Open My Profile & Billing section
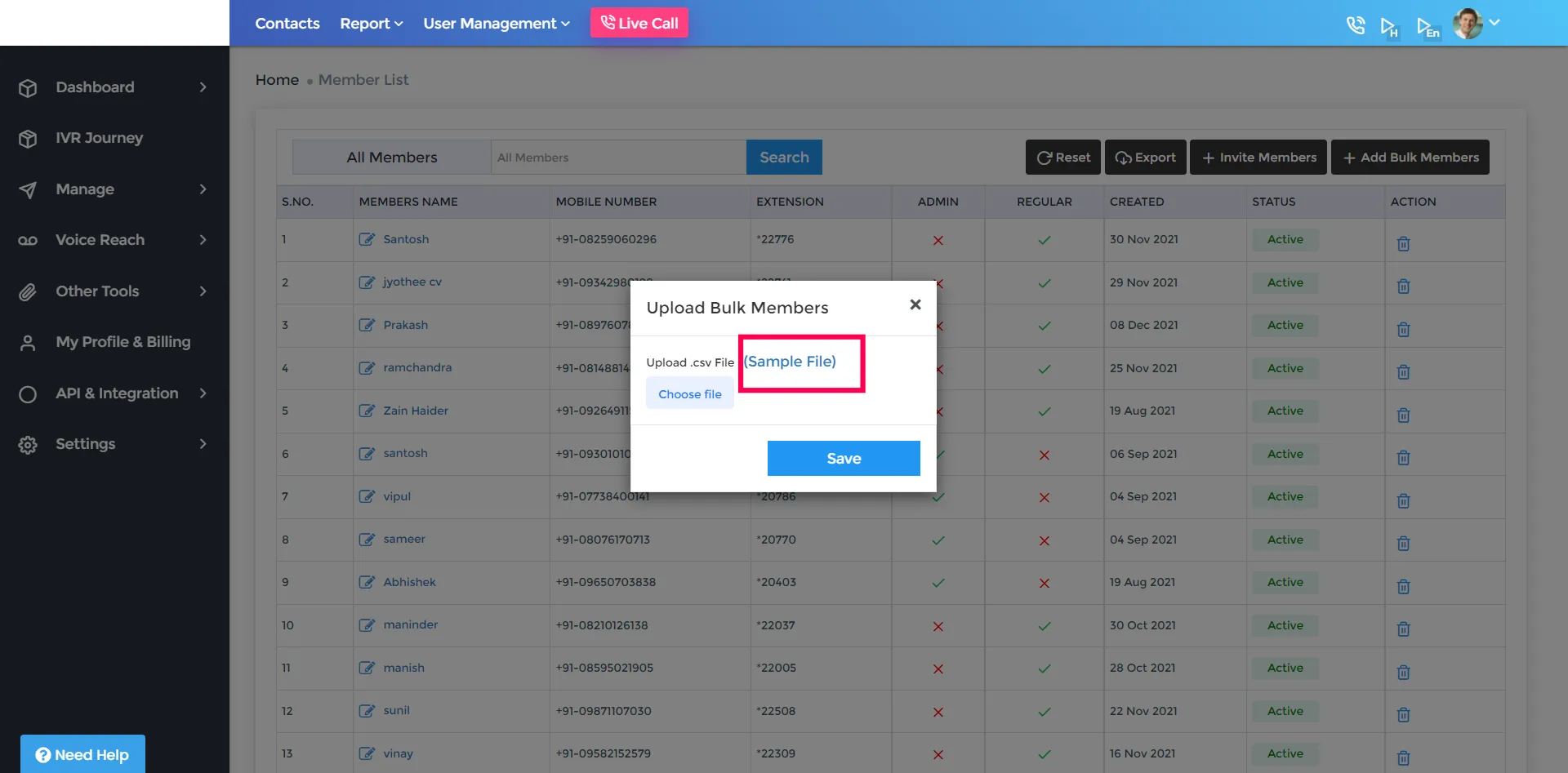This screenshot has height=773, width=1568. pyautogui.click(x=122, y=342)
